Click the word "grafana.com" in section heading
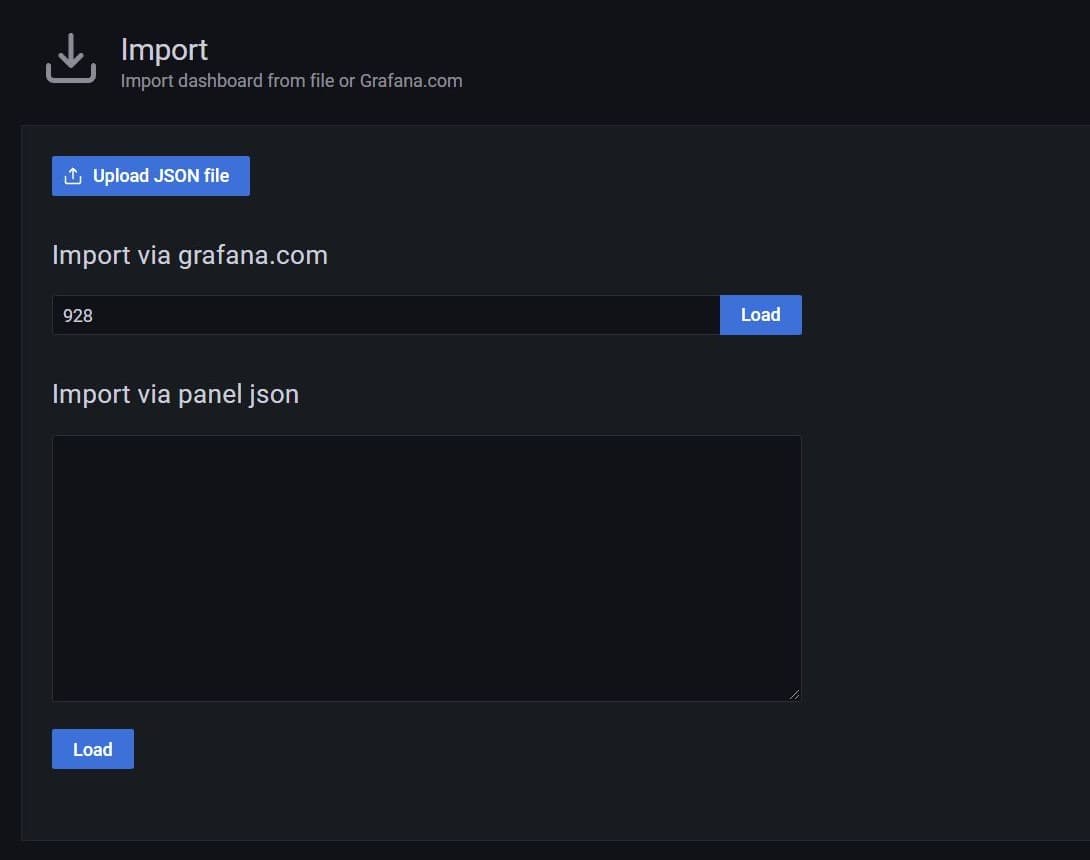The height and width of the screenshot is (860, 1090). coord(253,255)
